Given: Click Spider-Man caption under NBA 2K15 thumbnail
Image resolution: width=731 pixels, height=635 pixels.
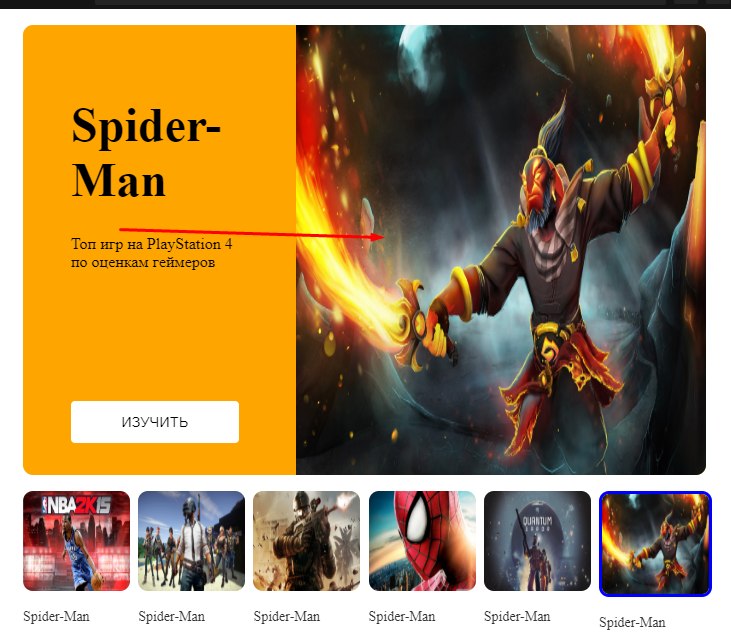Looking at the screenshot, I should 56,616.
